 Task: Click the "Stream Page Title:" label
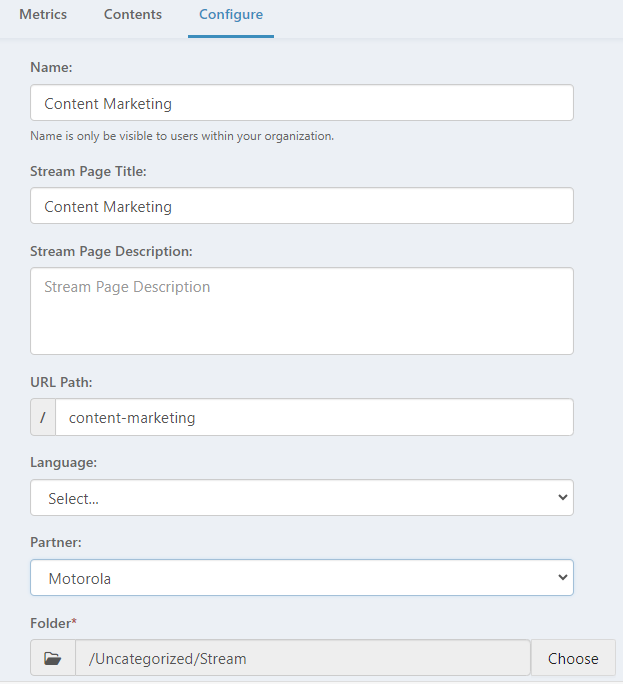[88, 171]
